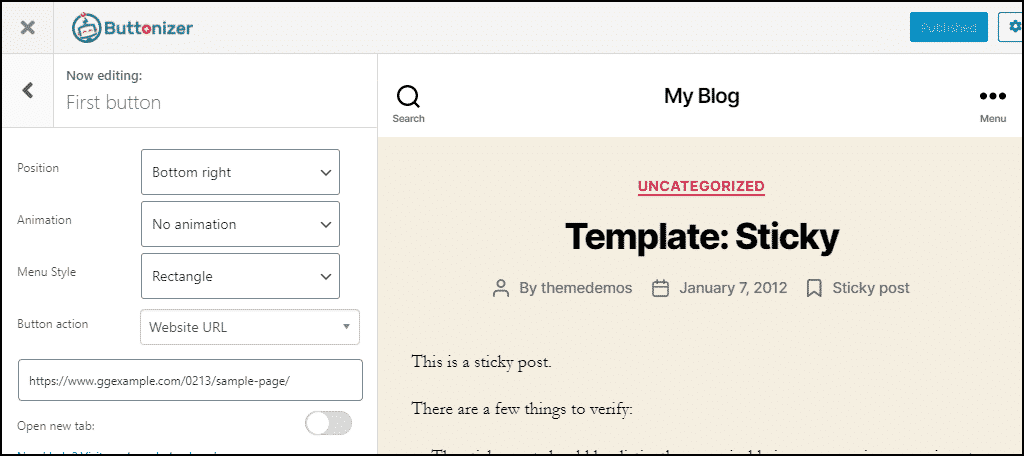Click the calendar icon beside the date

(660, 288)
